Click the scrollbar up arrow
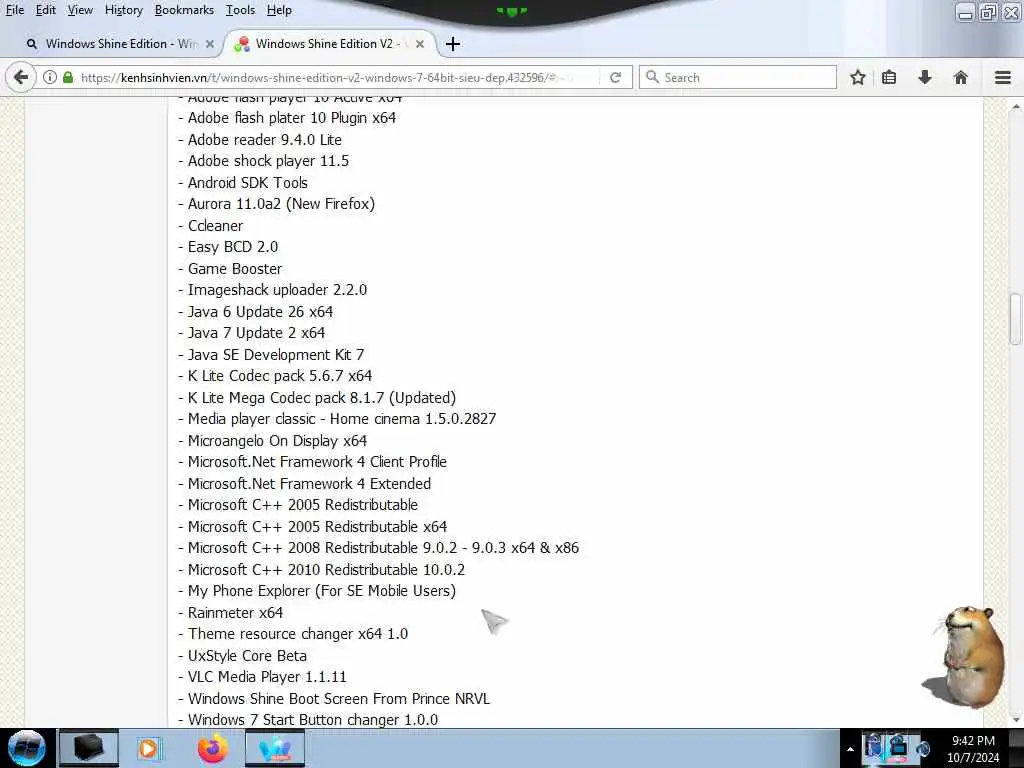The width and height of the screenshot is (1024, 768). click(x=1016, y=106)
